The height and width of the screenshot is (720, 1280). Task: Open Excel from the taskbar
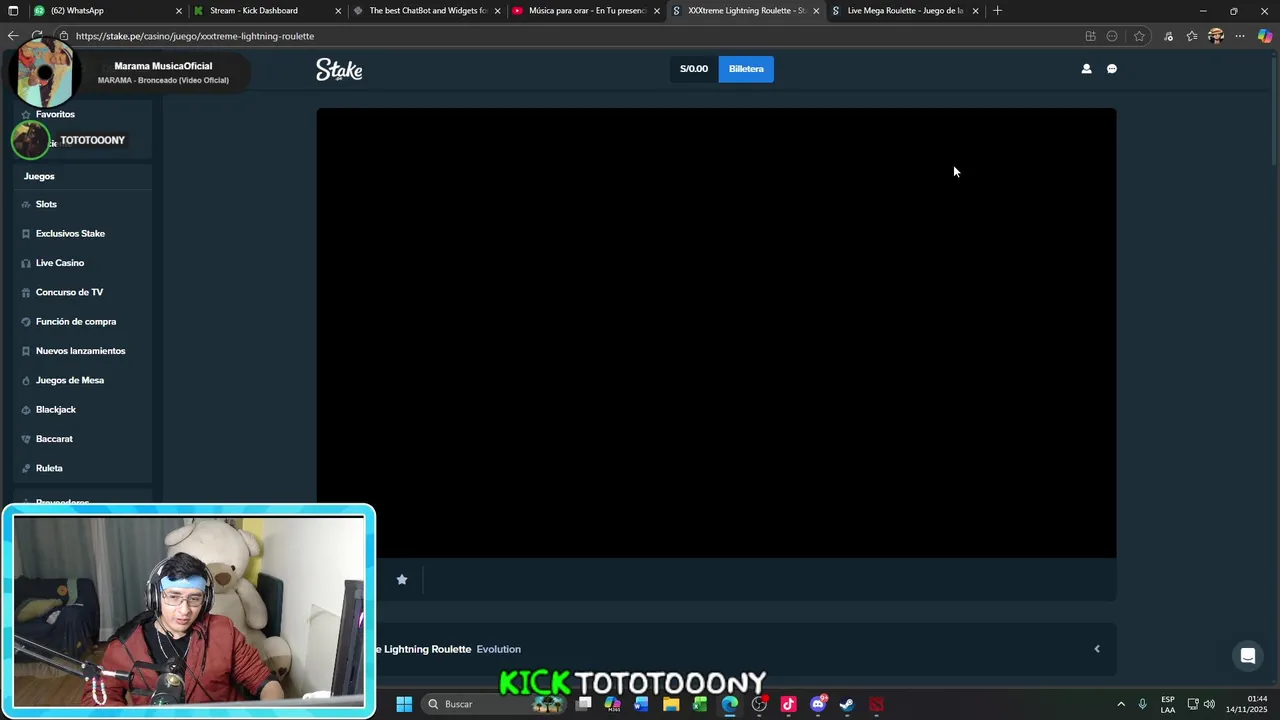coord(700,704)
